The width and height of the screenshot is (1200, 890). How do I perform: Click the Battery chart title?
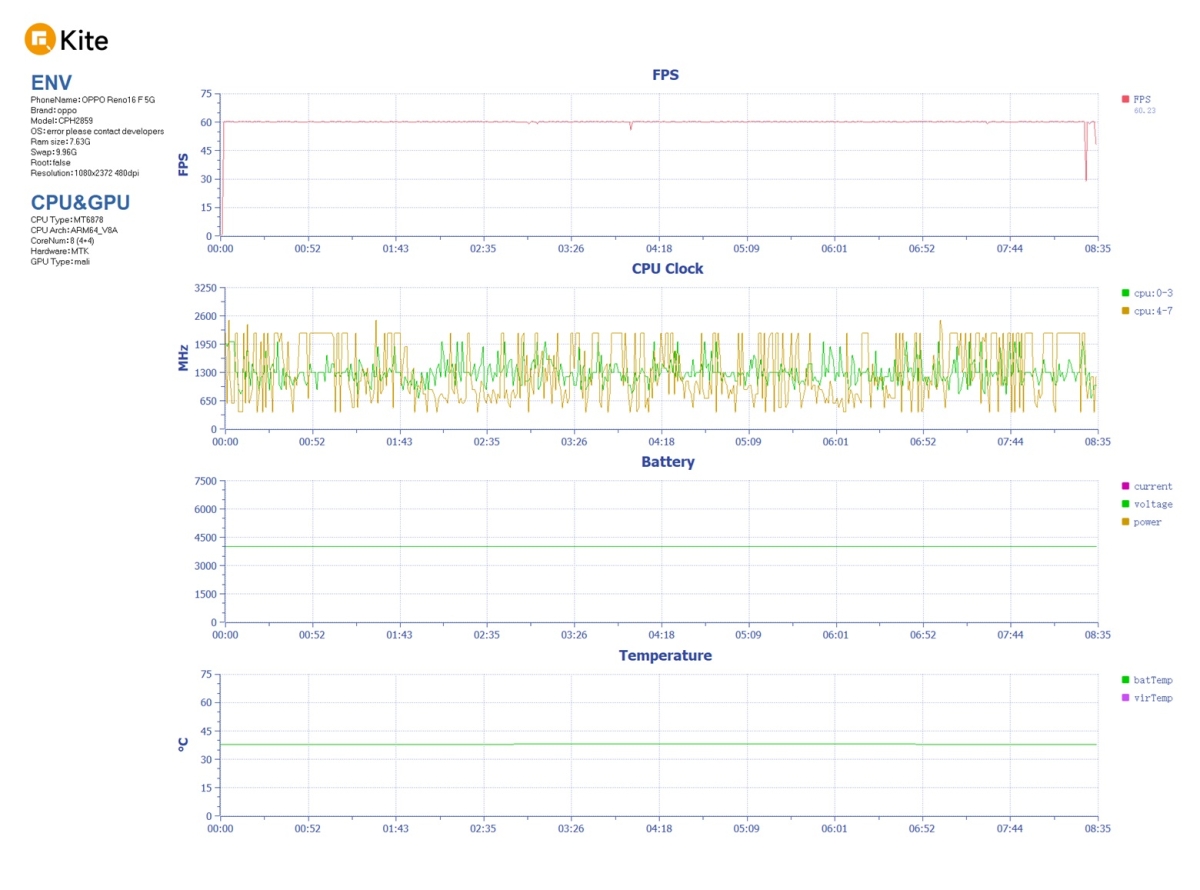(667, 462)
